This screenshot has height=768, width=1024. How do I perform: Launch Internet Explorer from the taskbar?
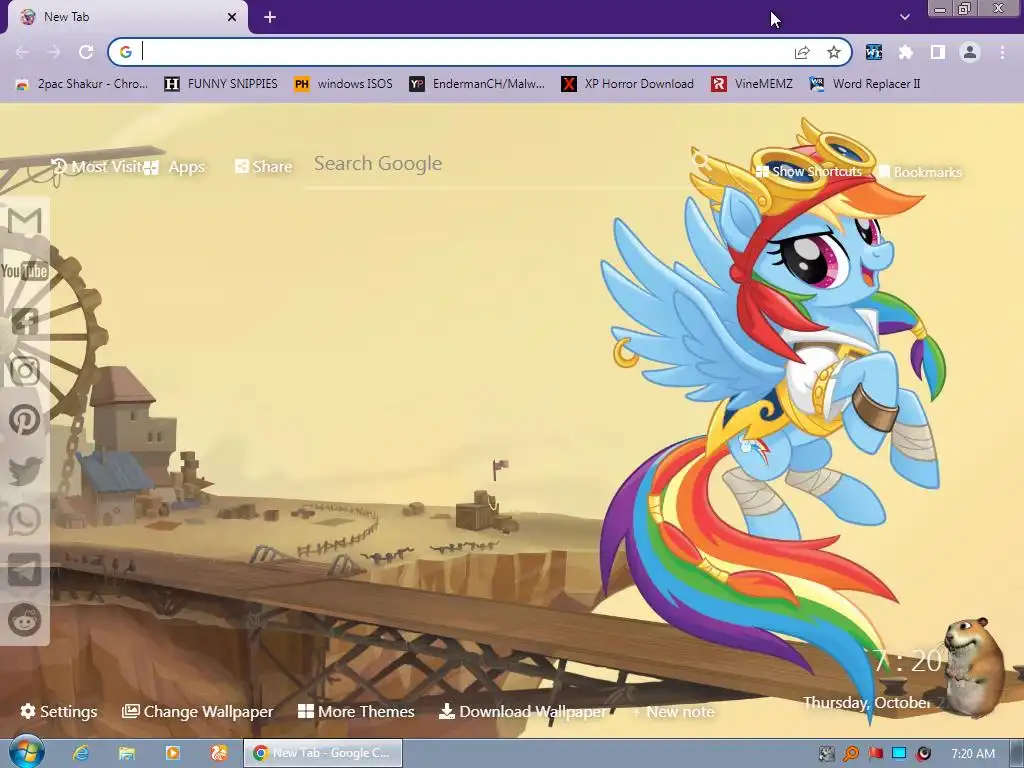tap(80, 753)
